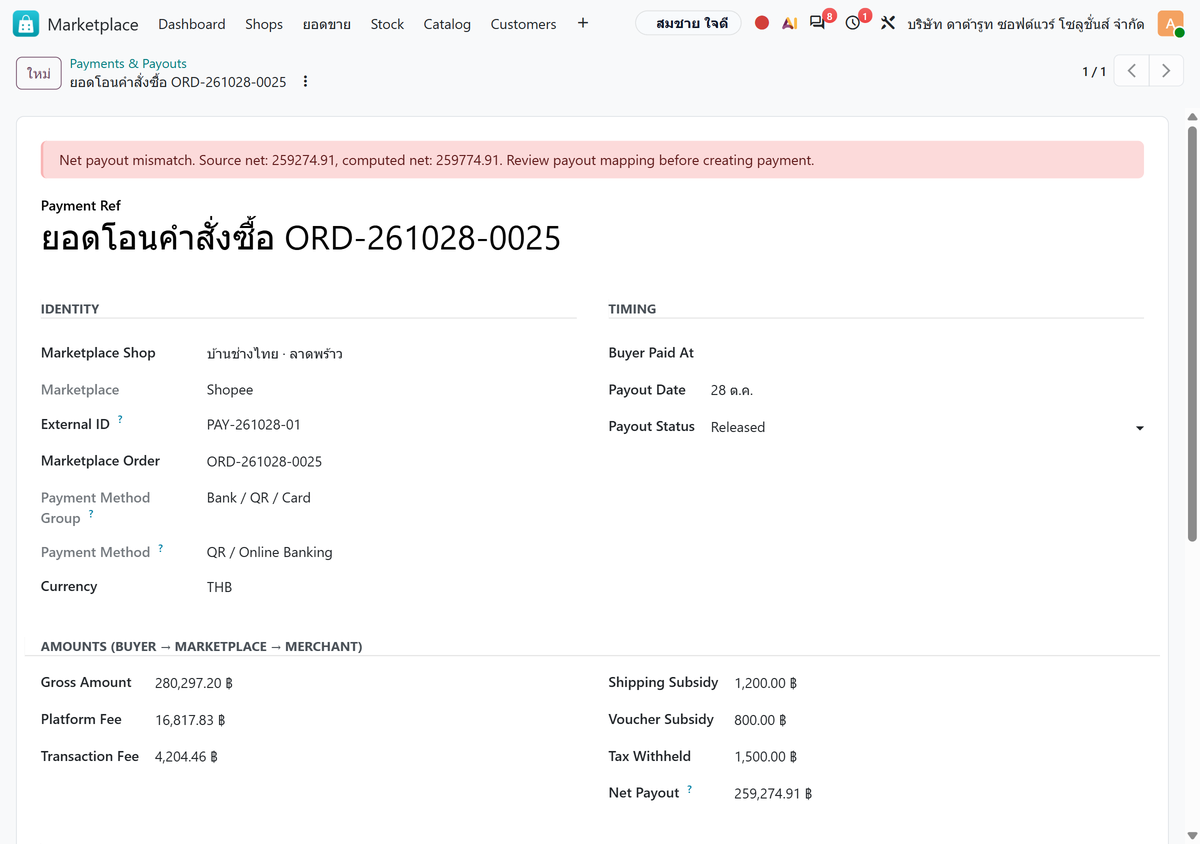Open the ยอดขาย menu
Viewport: 1200px width, 844px height.
[x=327, y=24]
